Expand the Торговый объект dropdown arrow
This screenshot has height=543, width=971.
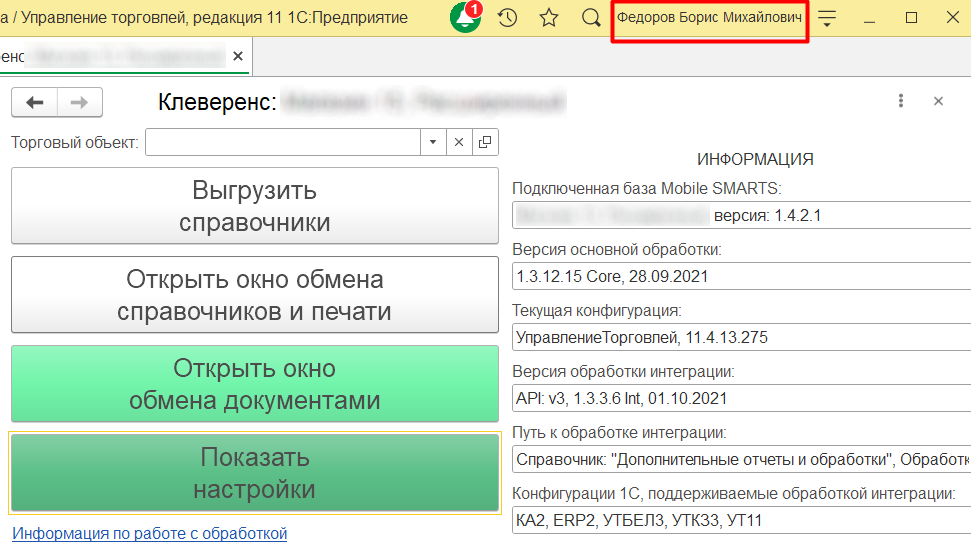[433, 142]
